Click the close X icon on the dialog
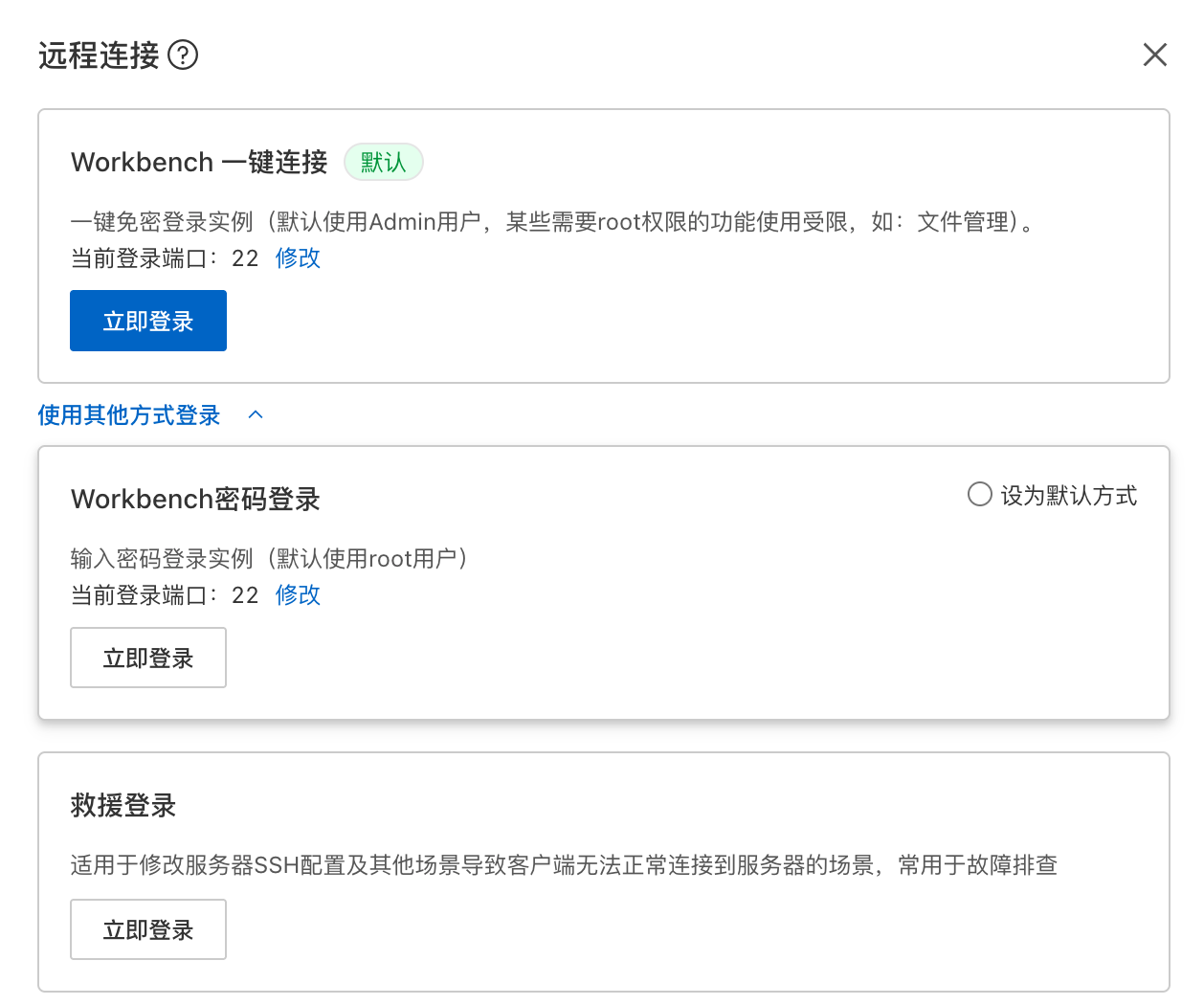 [1154, 55]
